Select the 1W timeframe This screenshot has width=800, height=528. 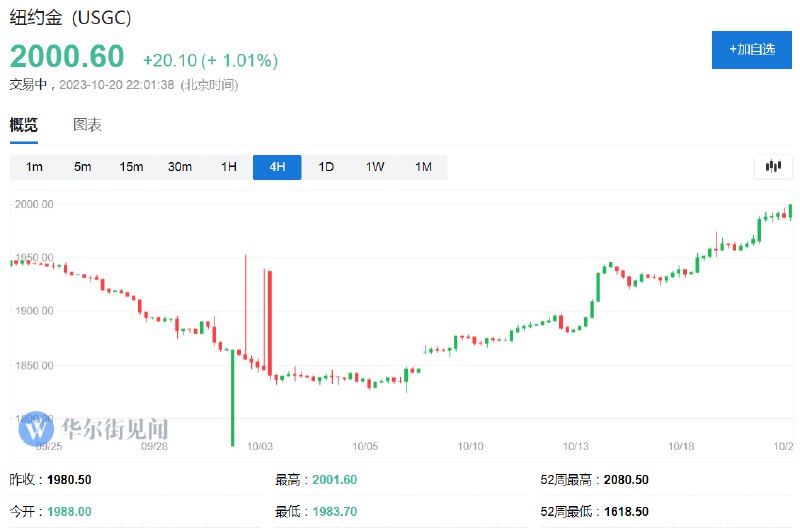click(374, 167)
